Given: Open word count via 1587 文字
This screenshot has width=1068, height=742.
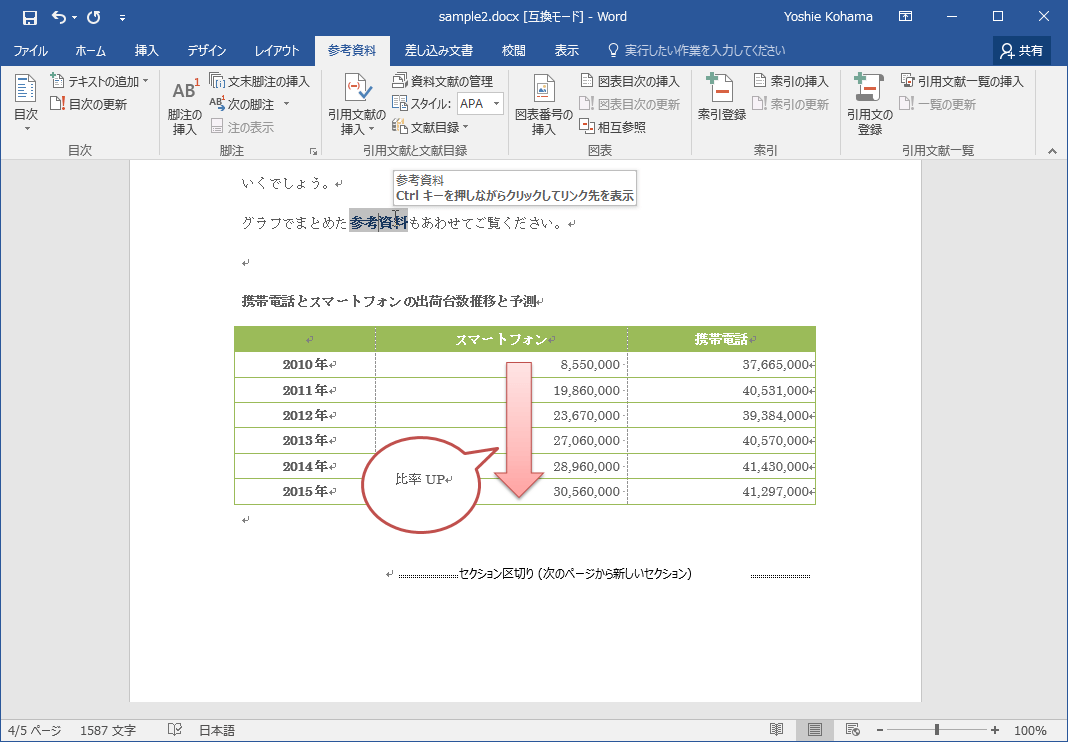Looking at the screenshot, I should pos(108,730).
